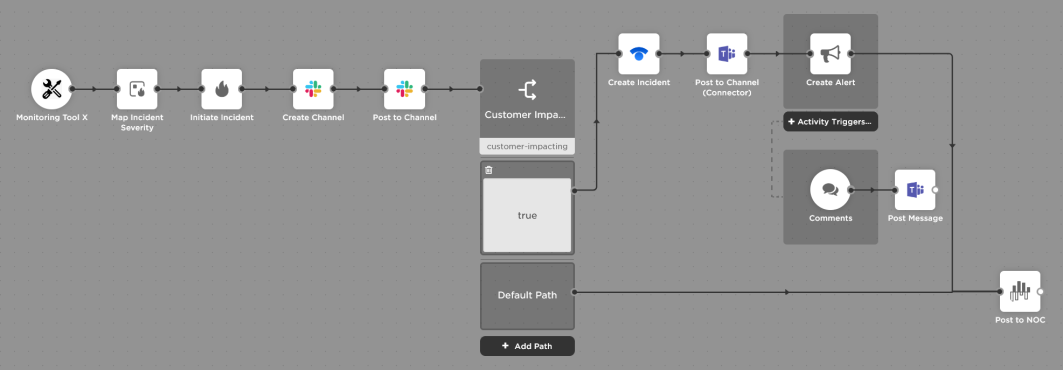Screen dimensions: 1063x370
Task: Click the Create Alert label
Action: [x=830, y=83]
